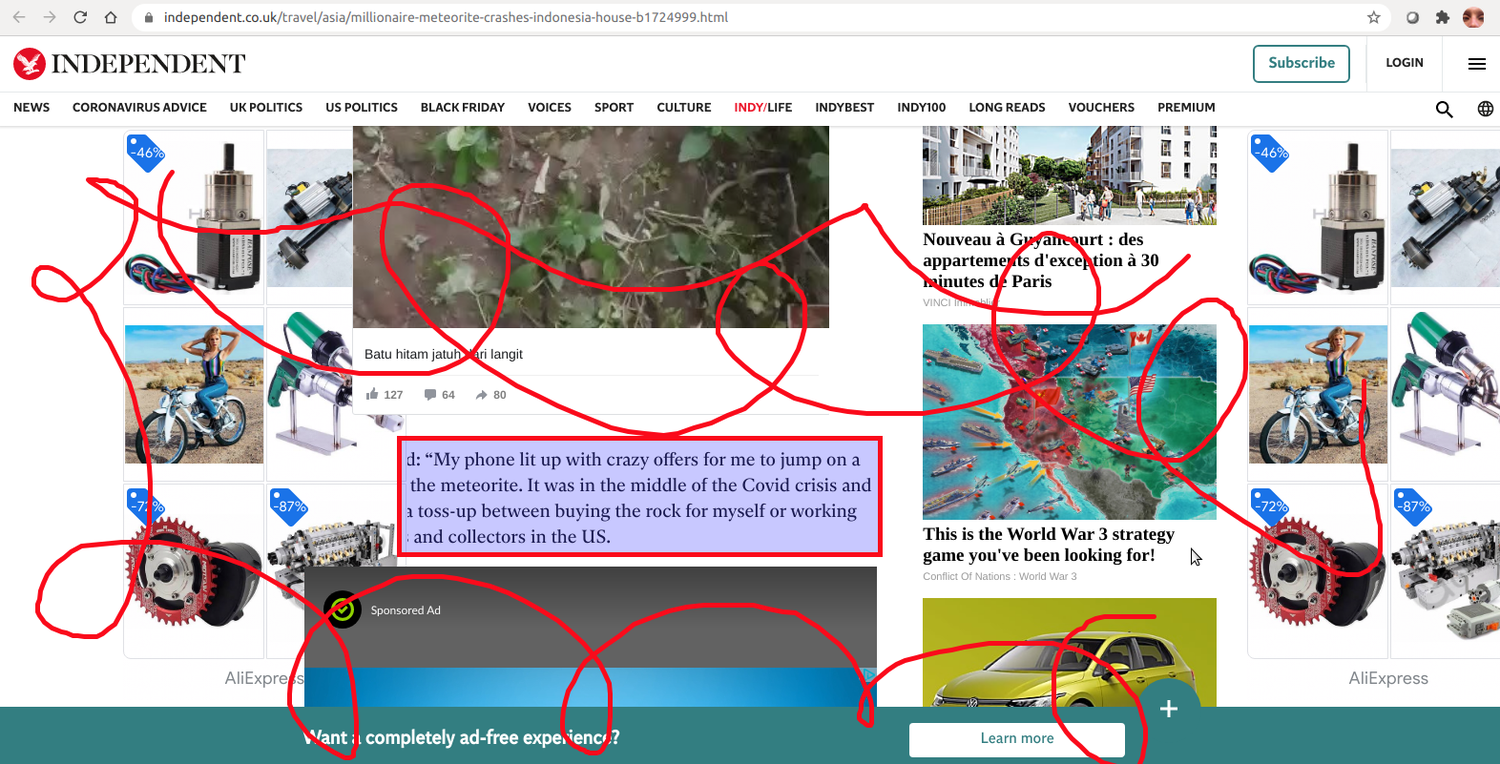
Task: Click the LOGIN link
Action: click(1404, 63)
